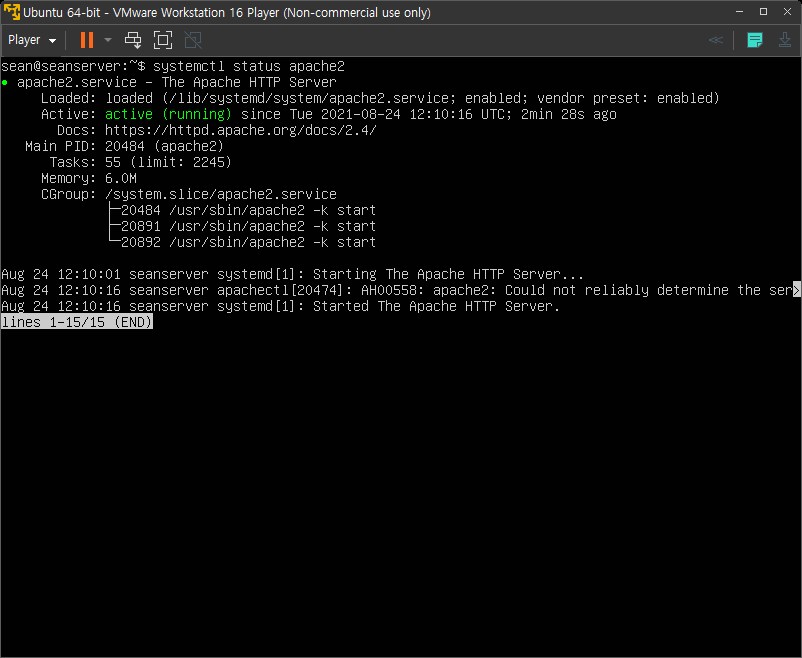Send Ctrl+Alt+Del to the guest

coord(133,40)
